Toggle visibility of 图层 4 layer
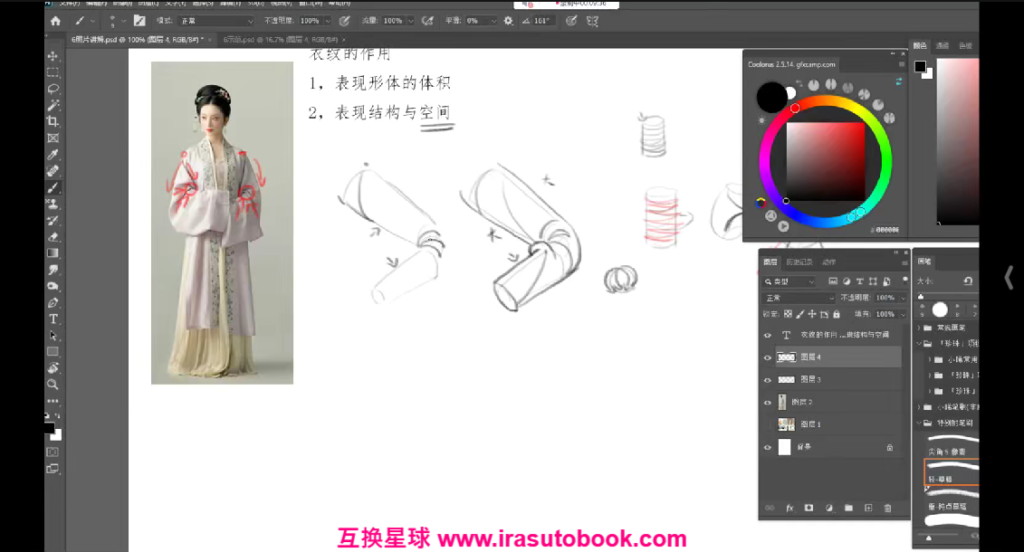 coord(767,357)
